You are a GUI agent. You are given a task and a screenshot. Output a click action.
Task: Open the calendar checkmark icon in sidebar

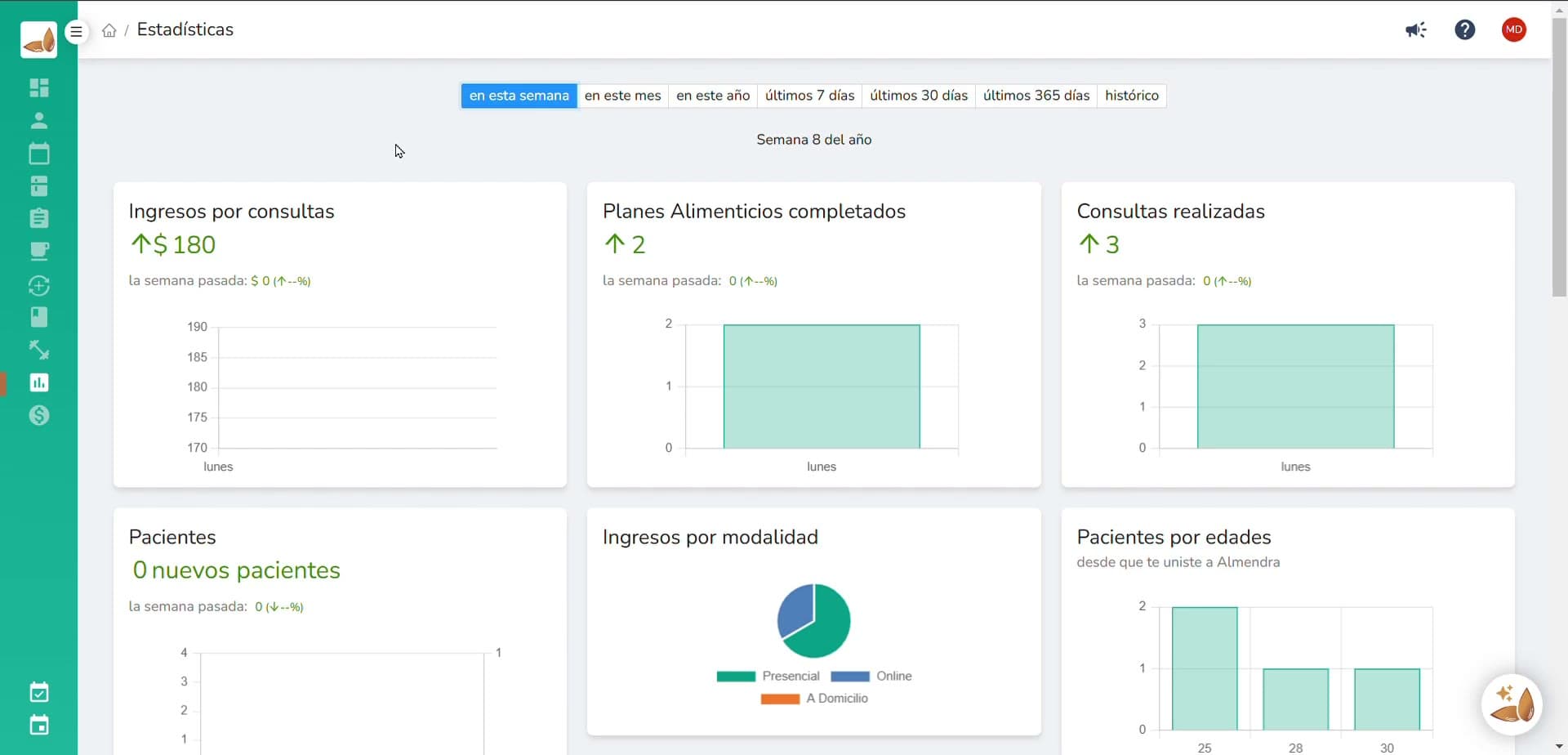(38, 692)
